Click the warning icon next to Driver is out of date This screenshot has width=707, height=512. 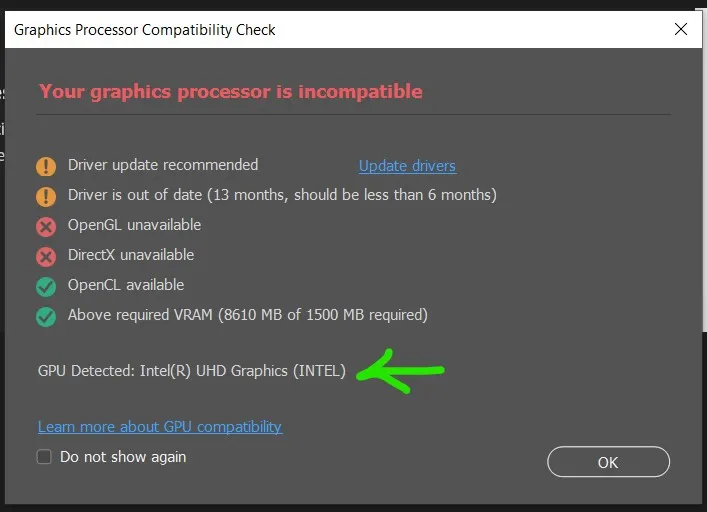tap(46, 196)
